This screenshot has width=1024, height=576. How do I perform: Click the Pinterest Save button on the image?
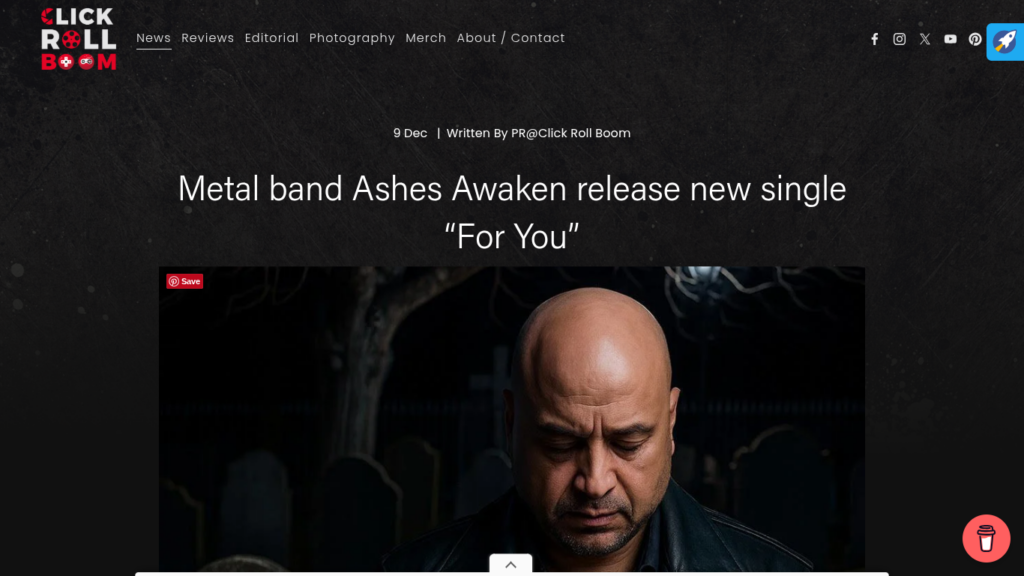(185, 281)
